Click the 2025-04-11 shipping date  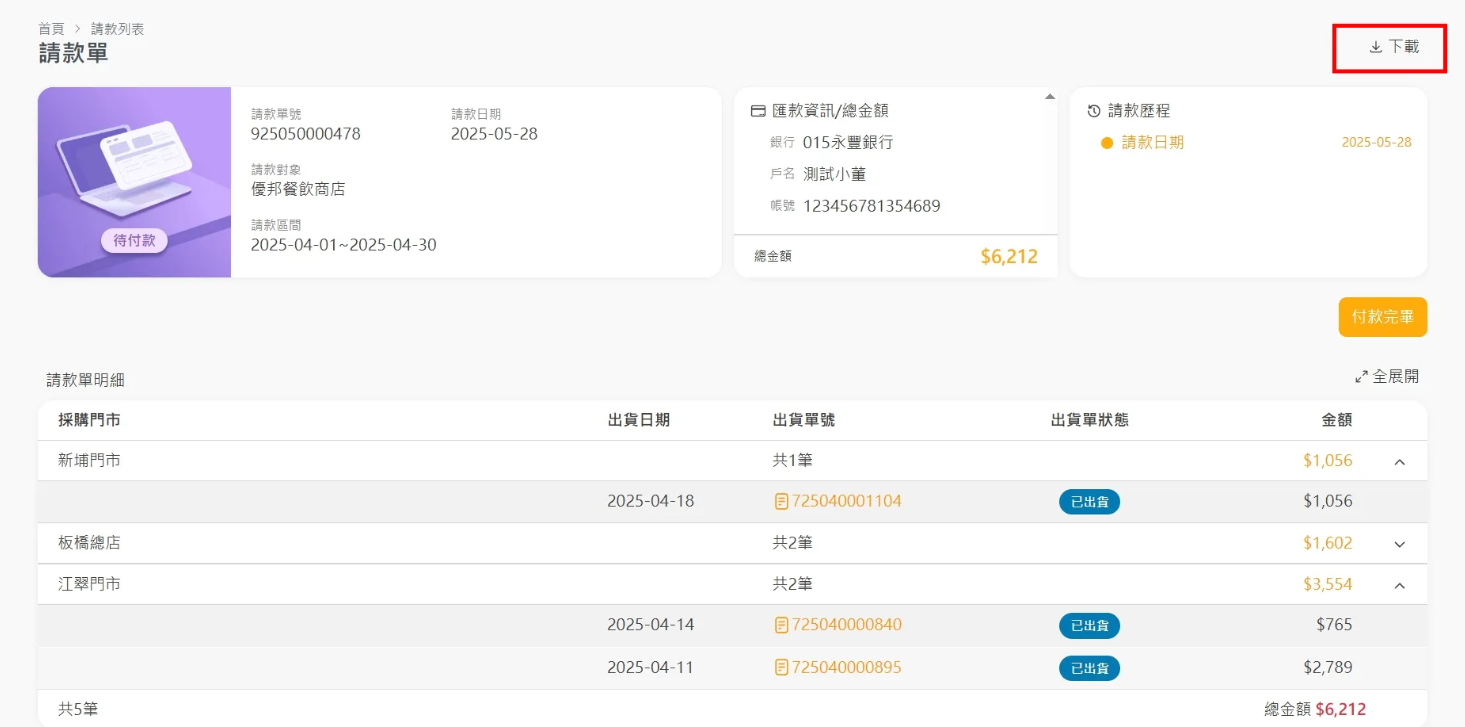(651, 667)
